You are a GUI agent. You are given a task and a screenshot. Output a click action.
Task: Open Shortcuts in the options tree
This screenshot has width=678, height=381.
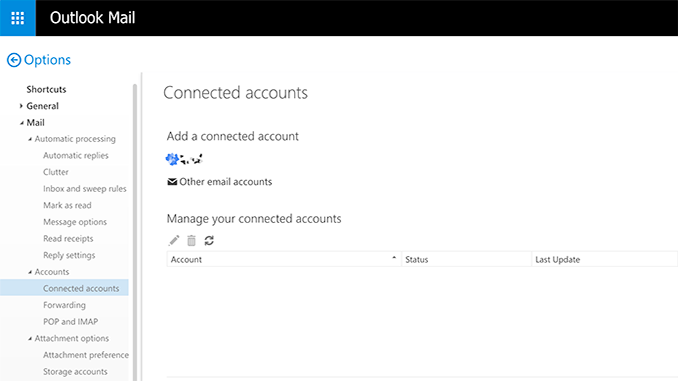pos(46,89)
